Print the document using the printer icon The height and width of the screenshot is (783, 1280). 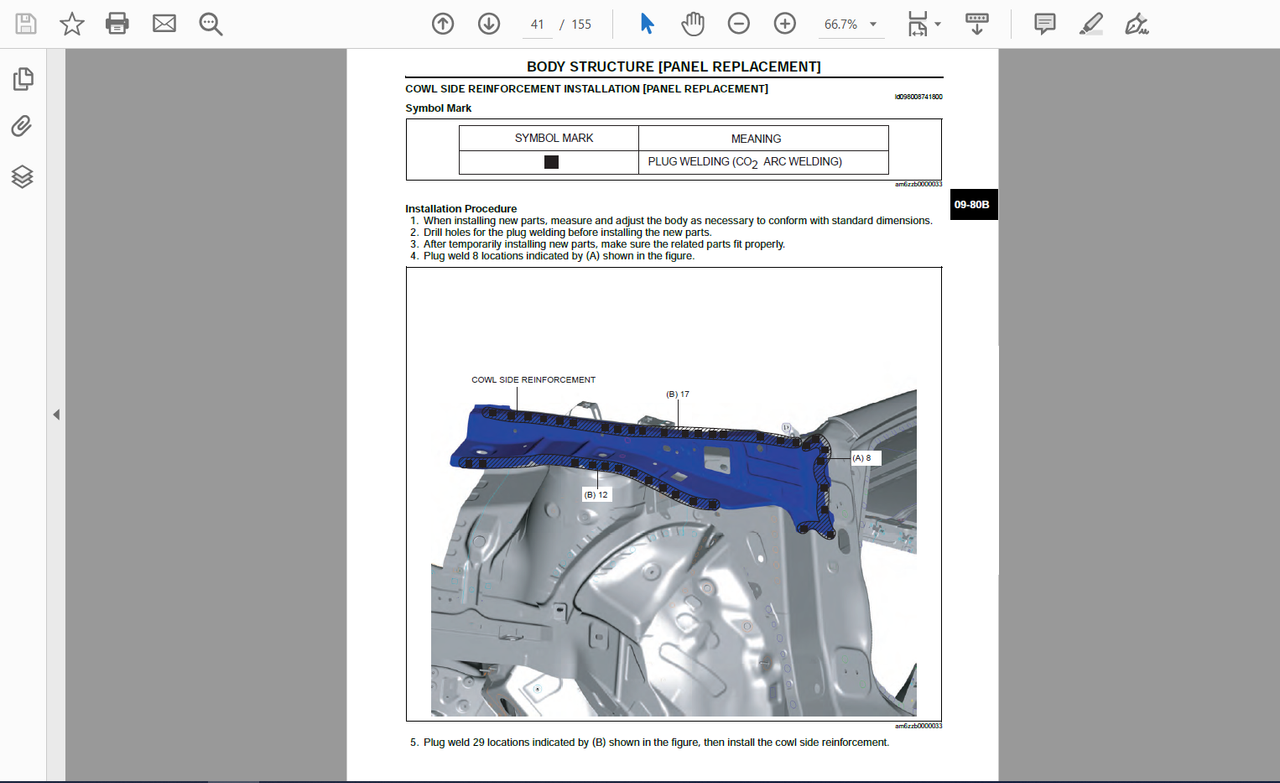point(118,24)
